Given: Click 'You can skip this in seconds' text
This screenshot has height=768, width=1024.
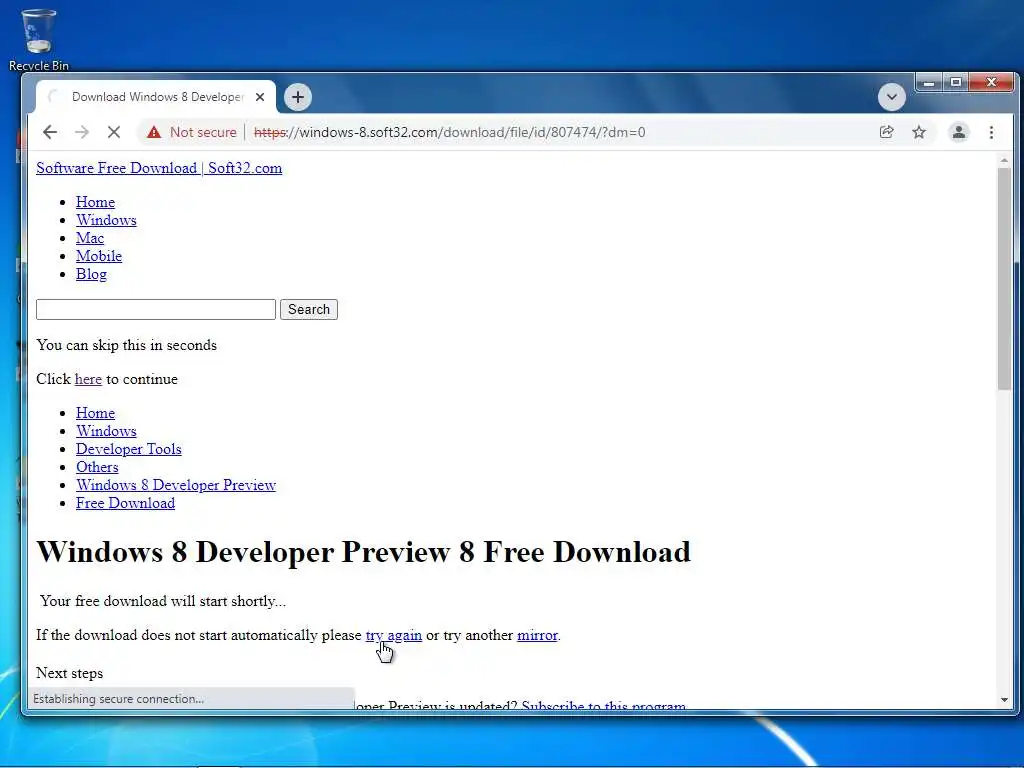Looking at the screenshot, I should (x=126, y=345).
